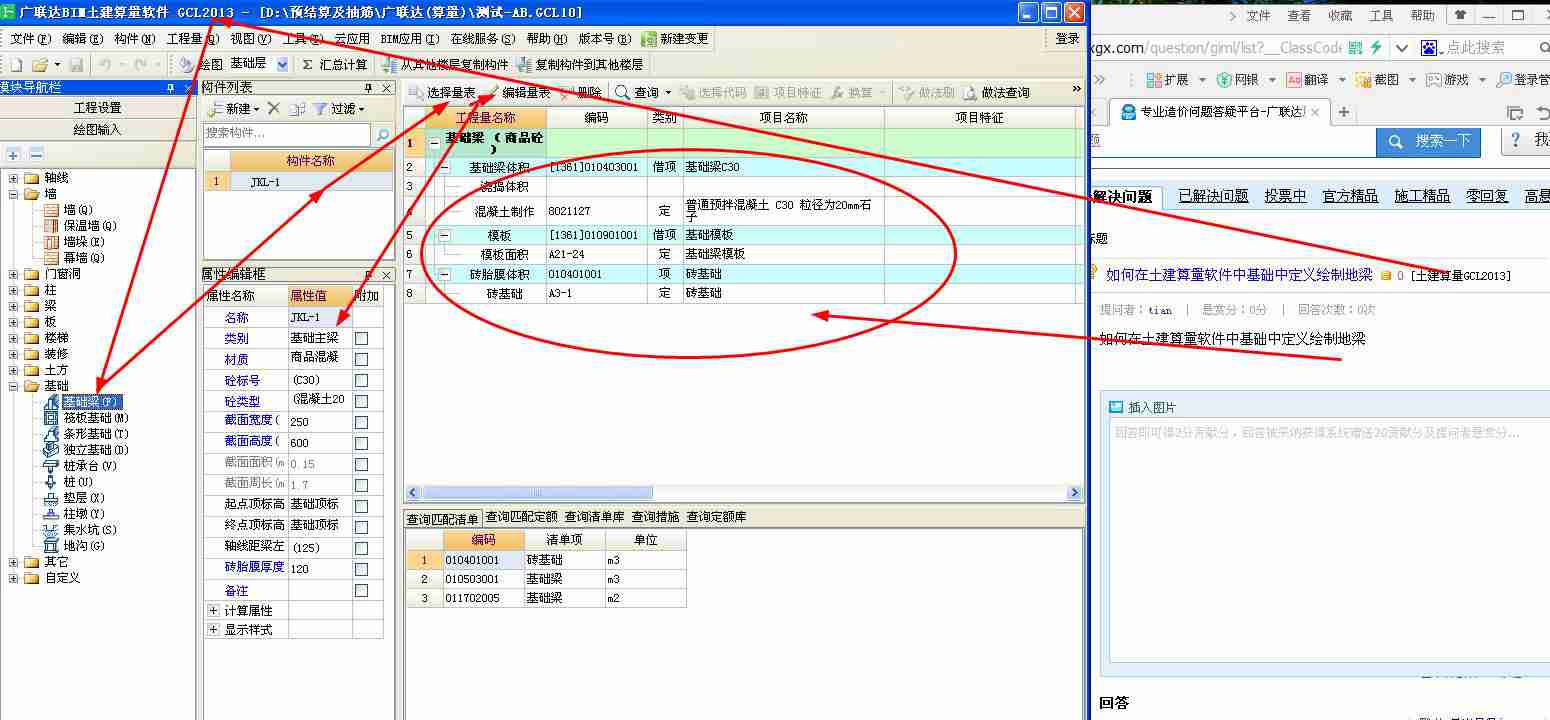Collapse the 模板 row in quantity table
Screen dimensions: 1550x720
pos(445,235)
